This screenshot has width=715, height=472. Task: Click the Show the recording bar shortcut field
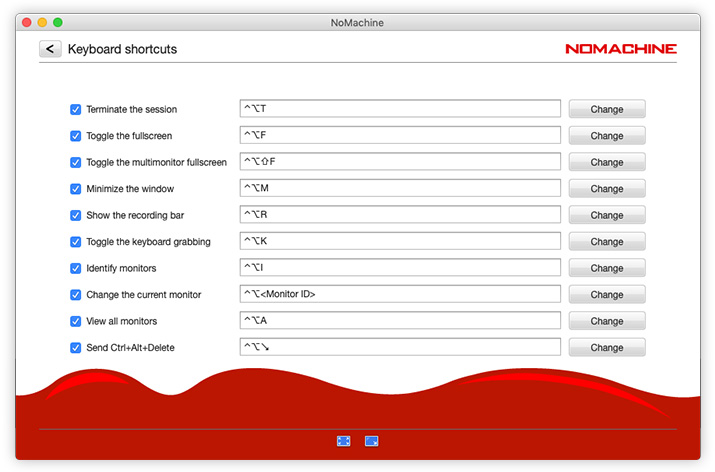tap(400, 215)
